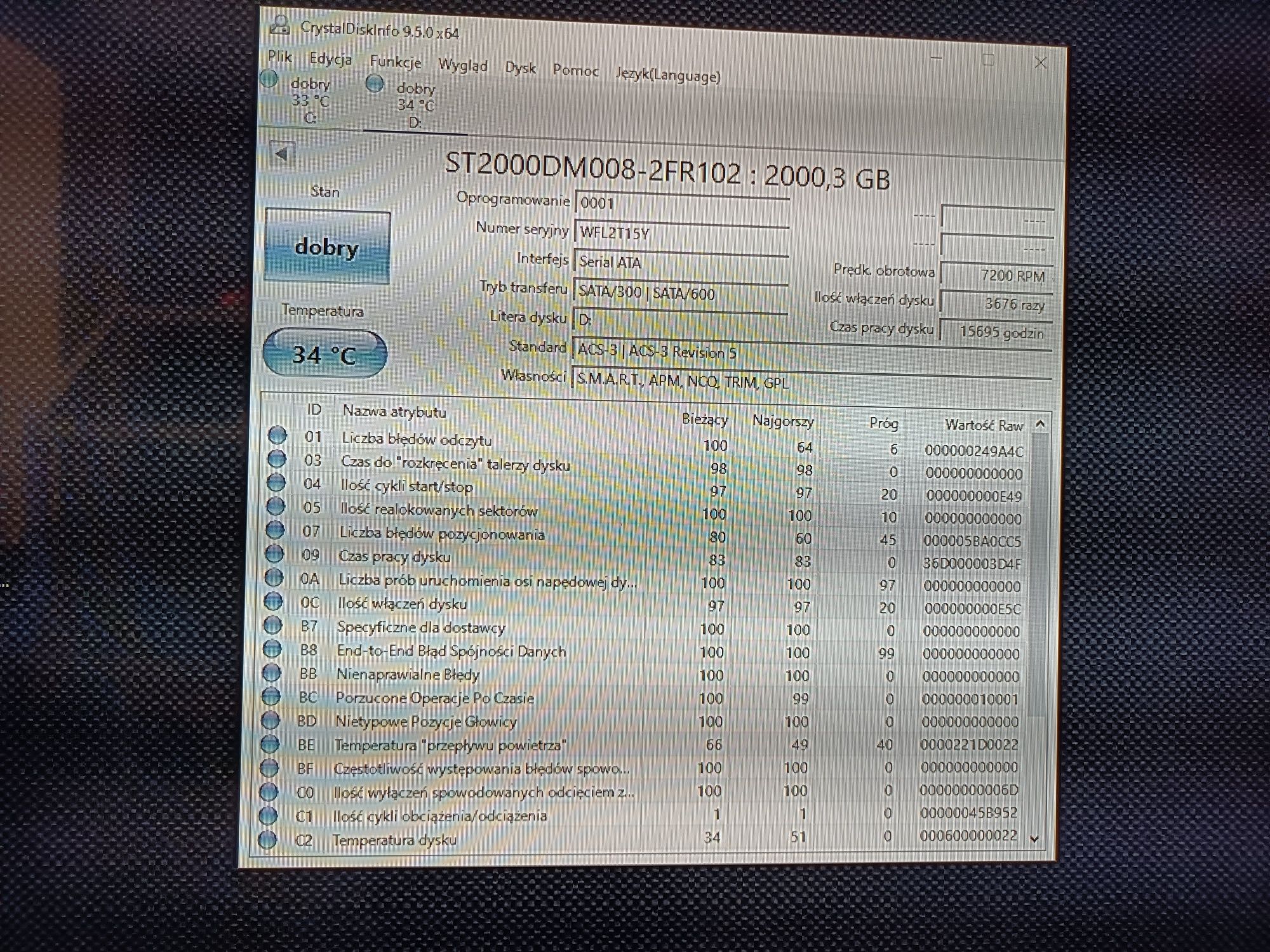
Task: Click the Najgorszy column header
Action: (782, 421)
